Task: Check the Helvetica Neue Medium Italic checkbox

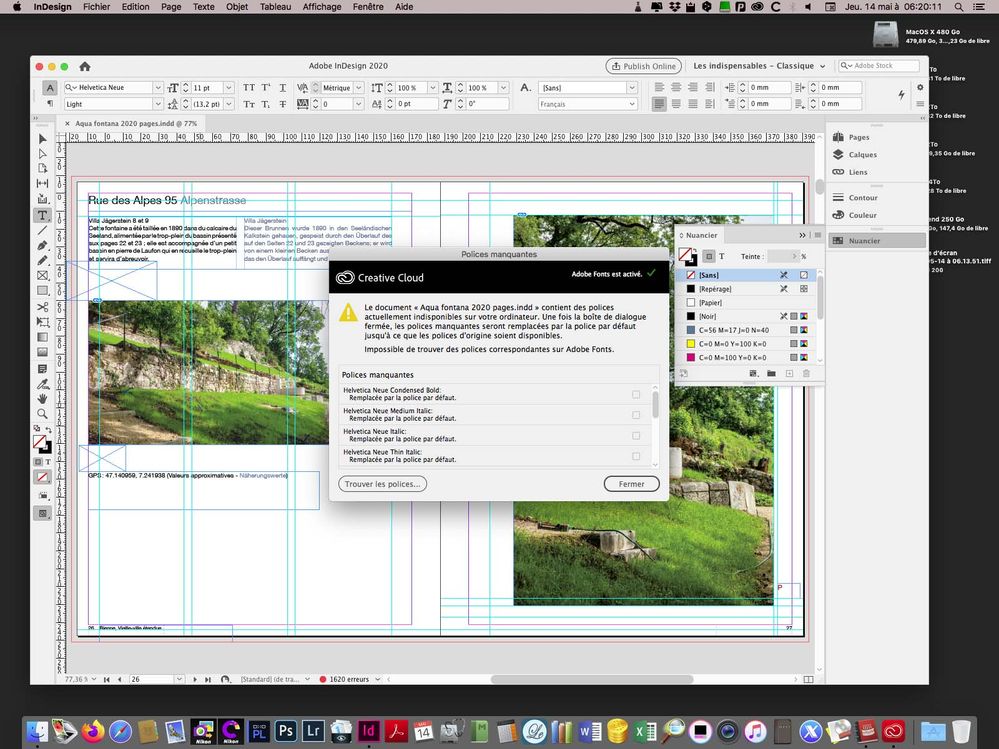Action: (x=636, y=414)
